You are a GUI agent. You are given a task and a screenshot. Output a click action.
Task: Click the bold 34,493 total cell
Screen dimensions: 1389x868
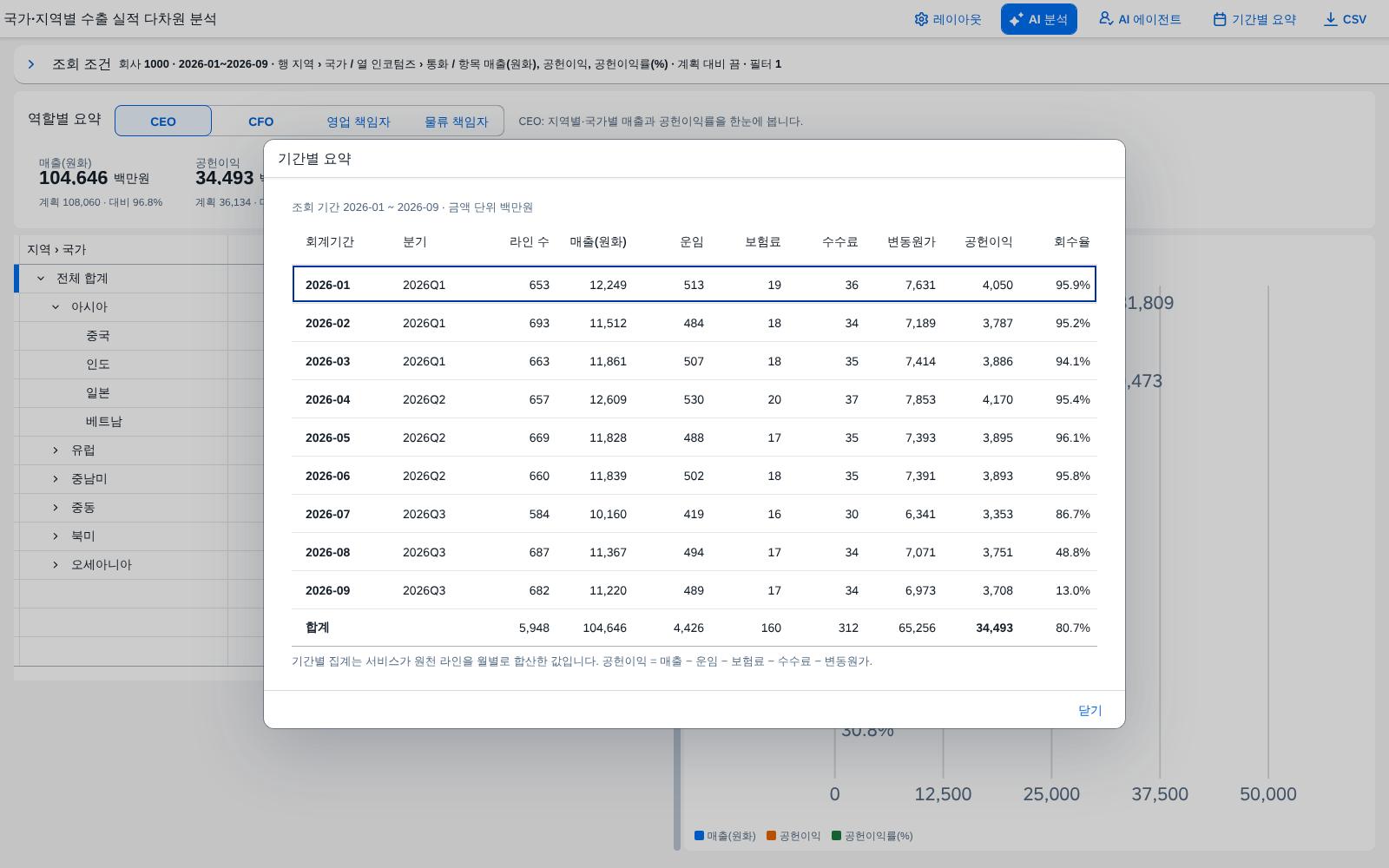coord(995,628)
